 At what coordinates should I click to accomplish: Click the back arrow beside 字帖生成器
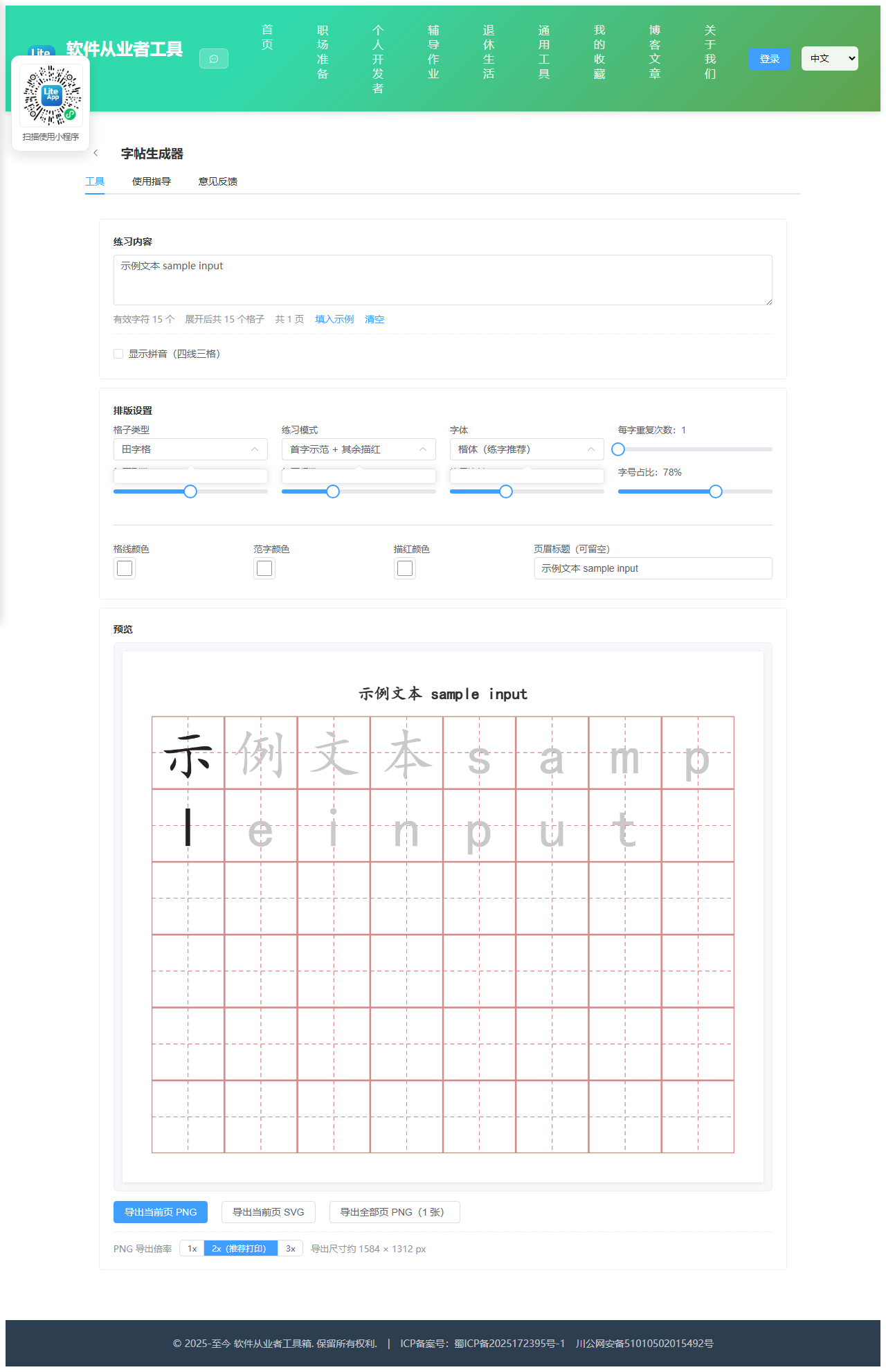click(96, 153)
